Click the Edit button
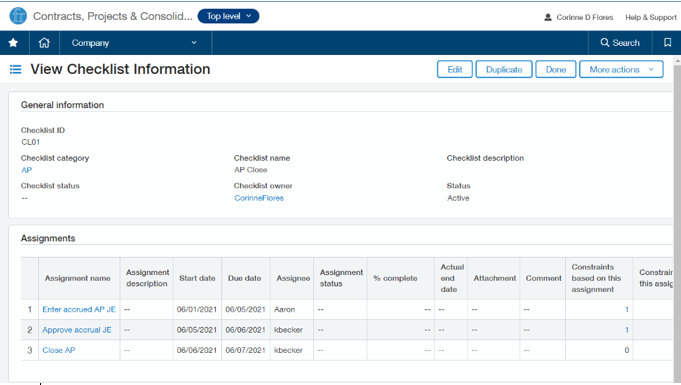Viewport: 681px width, 385px height. (455, 70)
